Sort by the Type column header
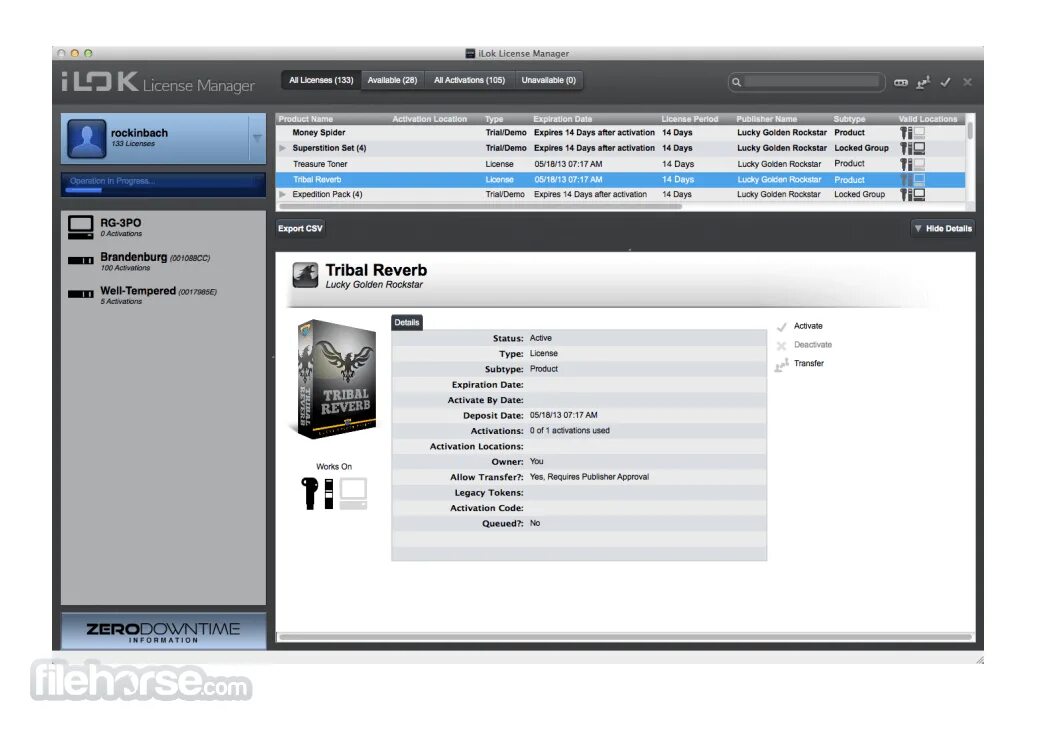Screen dimensions: 1040x731 pyautogui.click(x=494, y=119)
